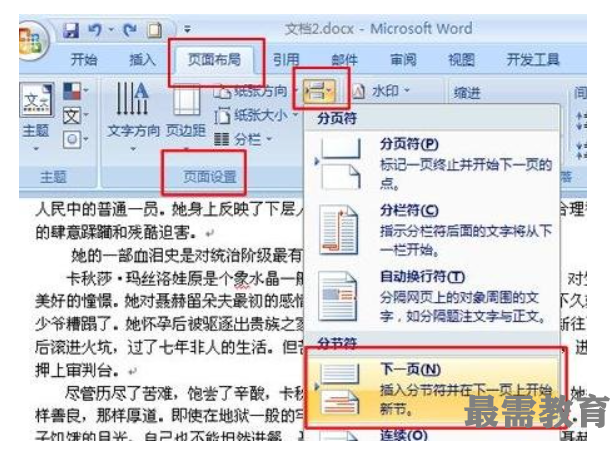Click the 缩进 indent label

466,93
